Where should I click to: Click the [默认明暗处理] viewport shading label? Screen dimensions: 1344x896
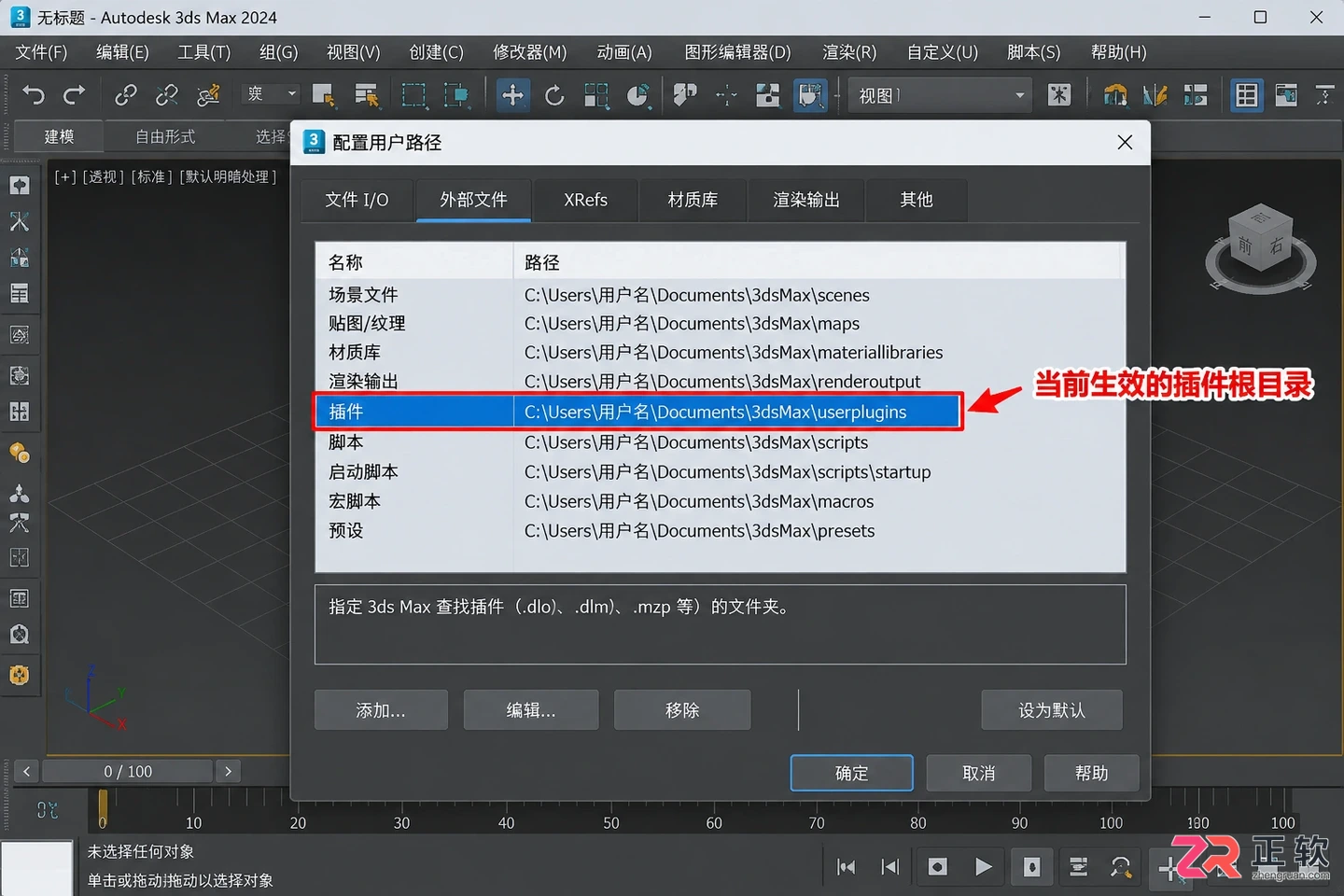228,176
